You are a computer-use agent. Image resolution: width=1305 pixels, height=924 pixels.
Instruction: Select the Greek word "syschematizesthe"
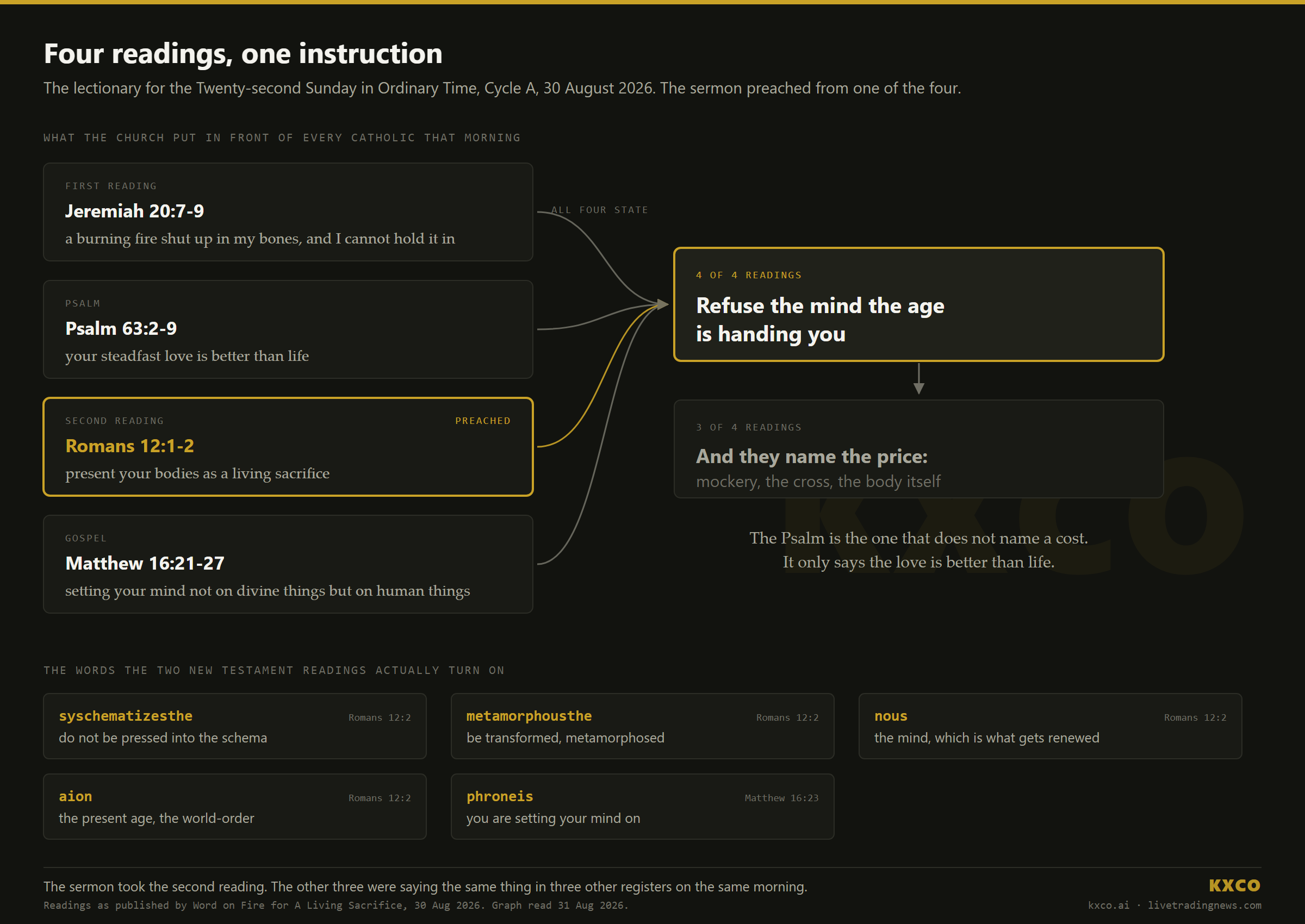(x=126, y=716)
